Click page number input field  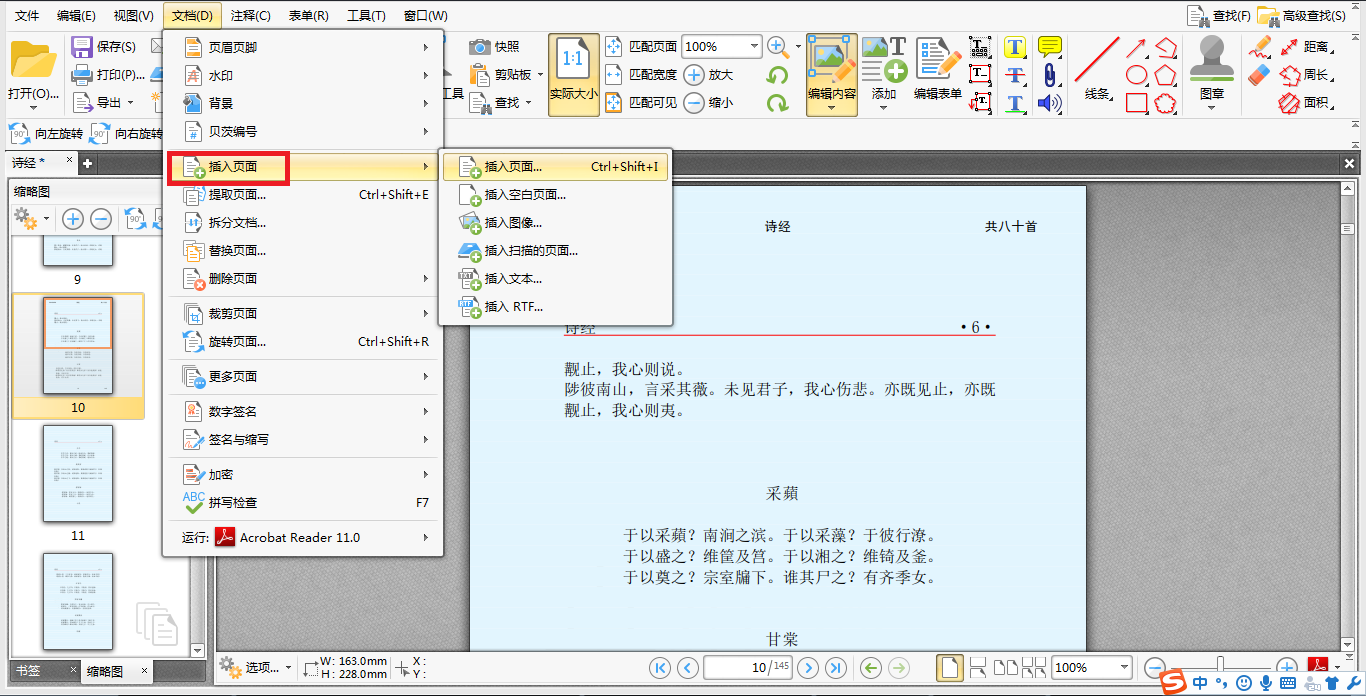748,667
